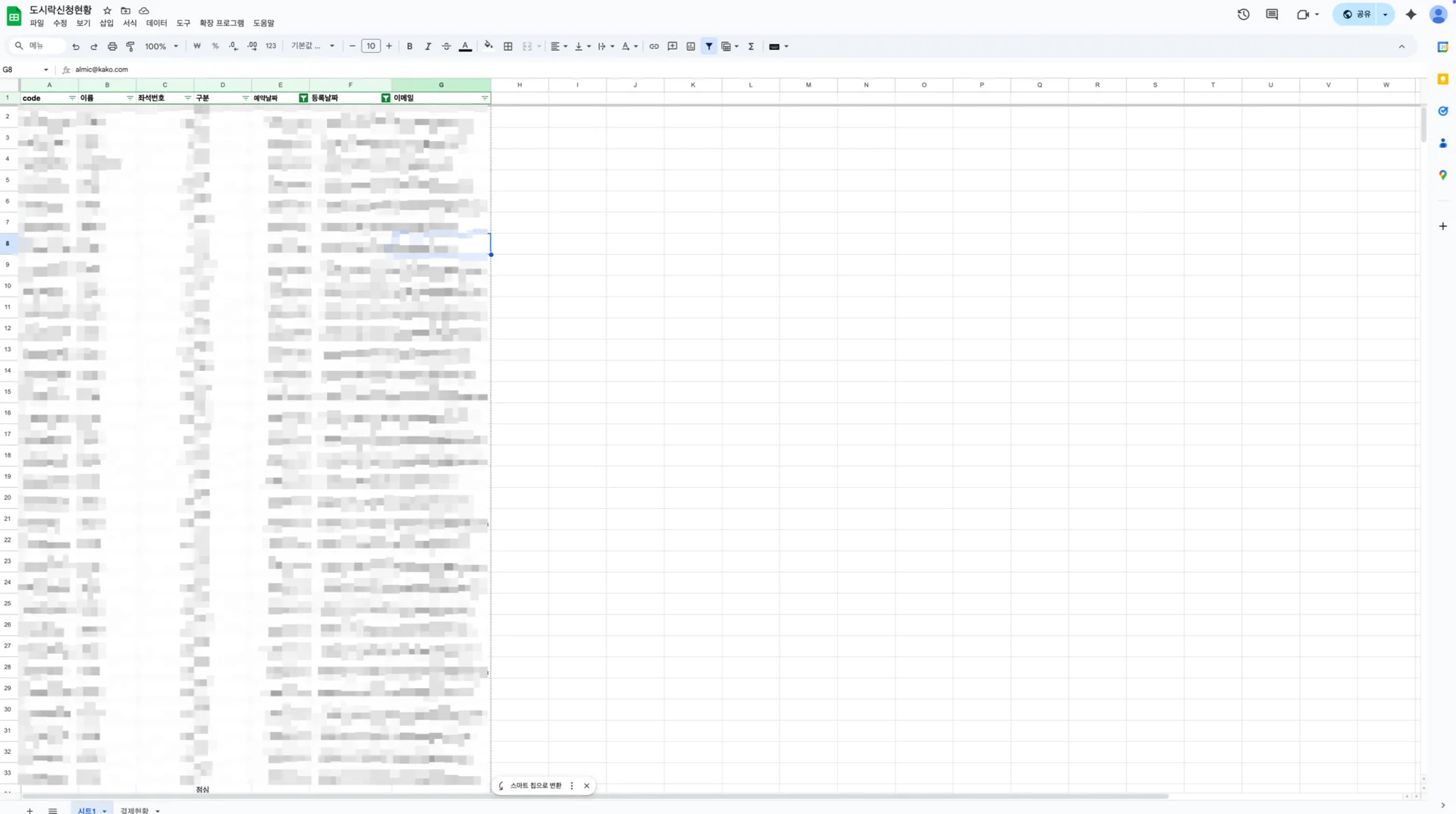Open vertical align dropdown
The image size is (1456, 814).
582,46
